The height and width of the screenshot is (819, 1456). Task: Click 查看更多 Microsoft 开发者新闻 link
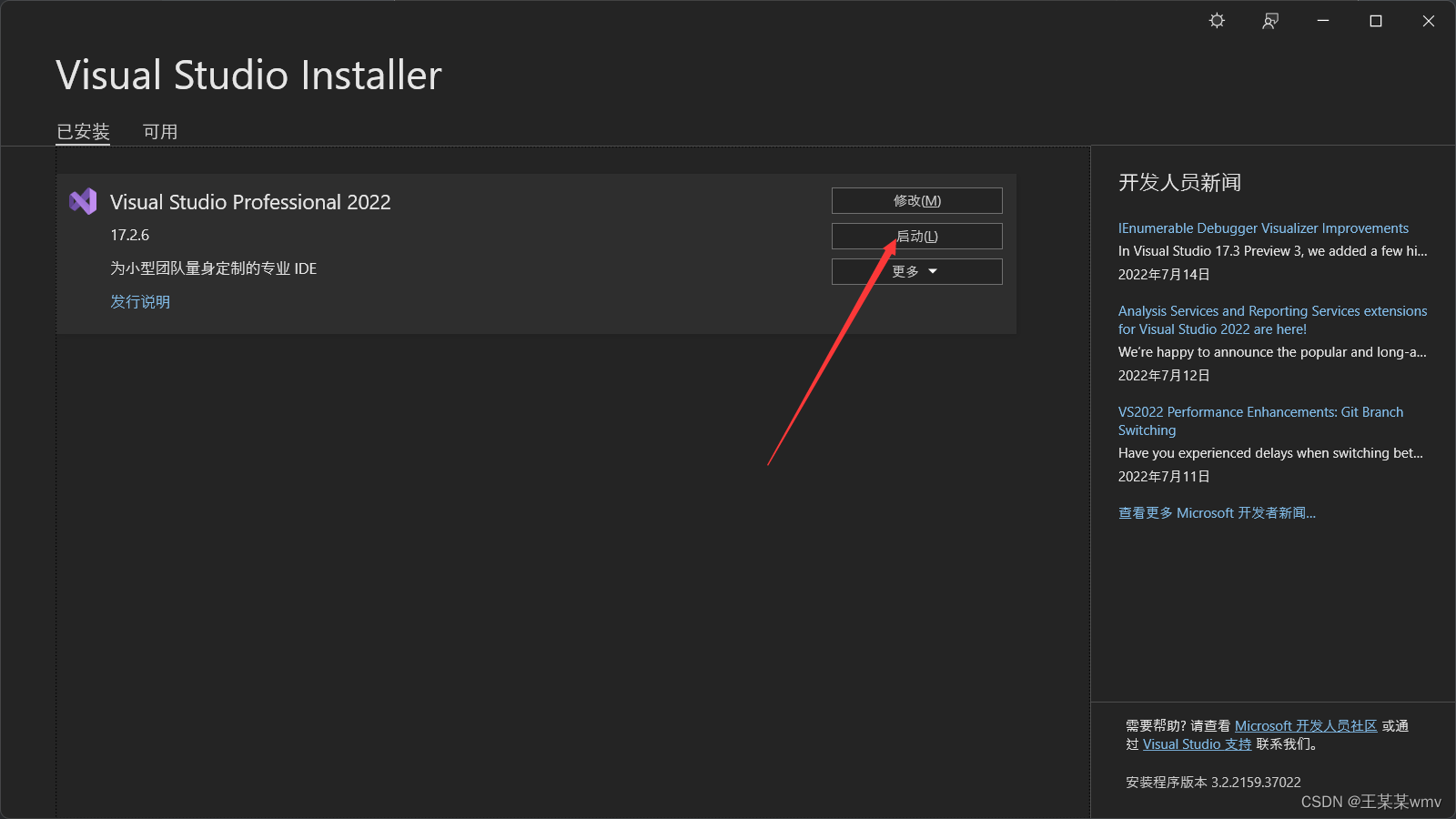point(1217,512)
